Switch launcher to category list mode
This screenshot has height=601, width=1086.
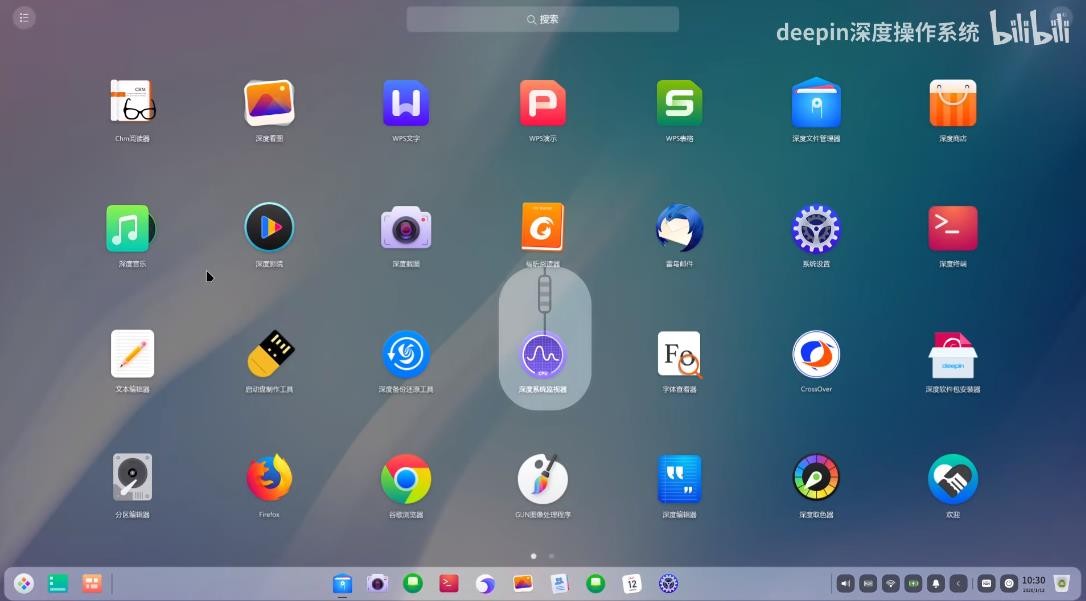[x=24, y=17]
